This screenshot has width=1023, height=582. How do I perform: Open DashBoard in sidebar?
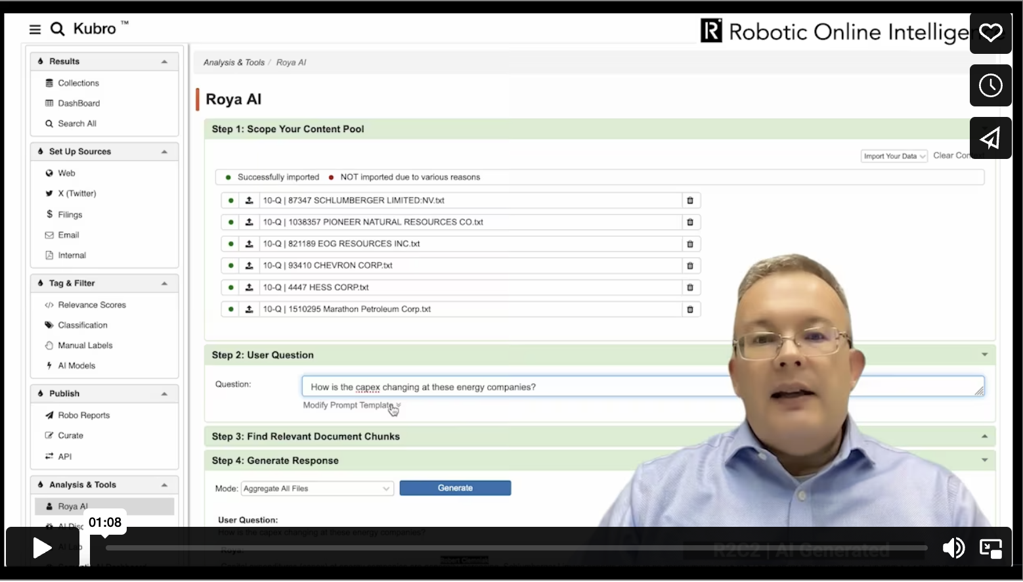78,103
